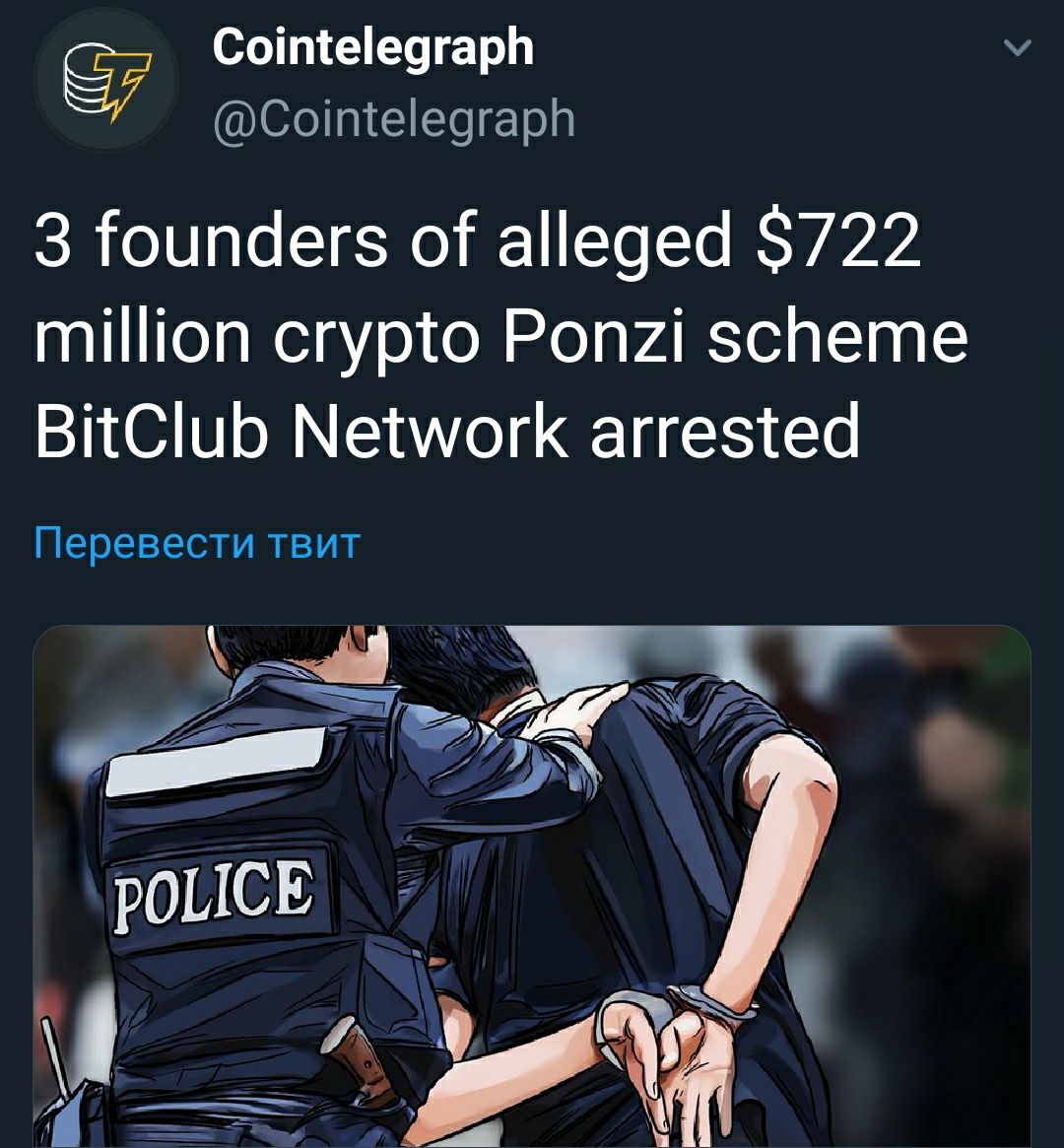Click the POLICE badge in image
Screen dimensions: 1064x1148
[x=214, y=895]
